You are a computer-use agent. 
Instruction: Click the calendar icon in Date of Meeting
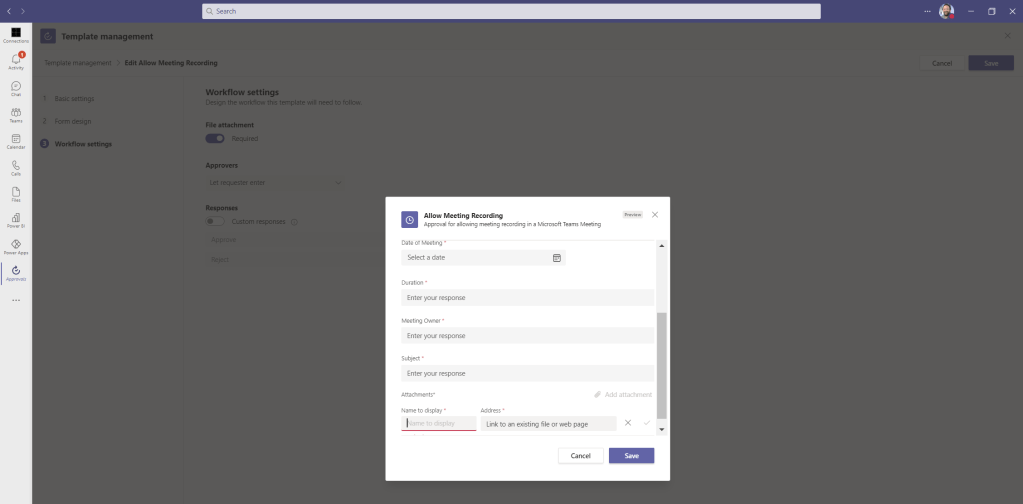[x=557, y=258]
